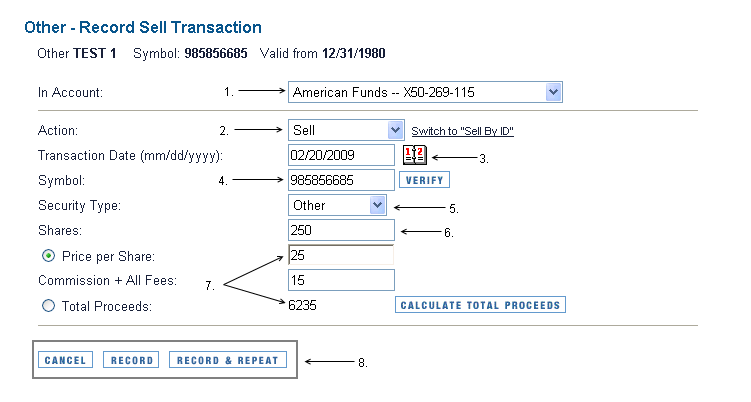Click Calculate Total Proceeds button
This screenshot has width=751, height=402.
(x=481, y=305)
